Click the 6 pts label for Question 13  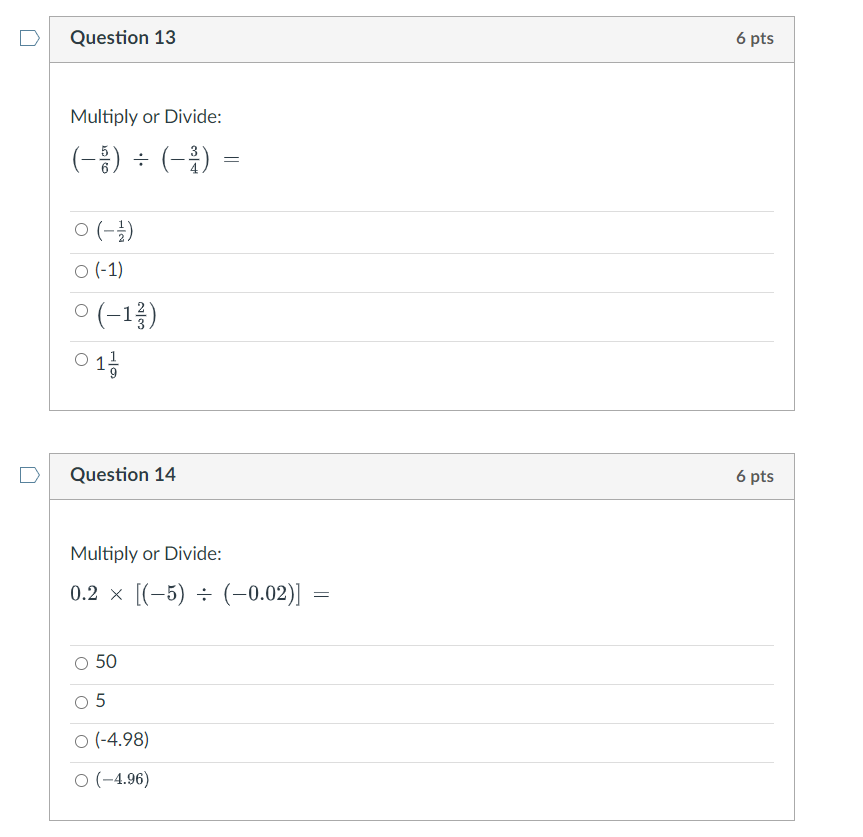755,37
